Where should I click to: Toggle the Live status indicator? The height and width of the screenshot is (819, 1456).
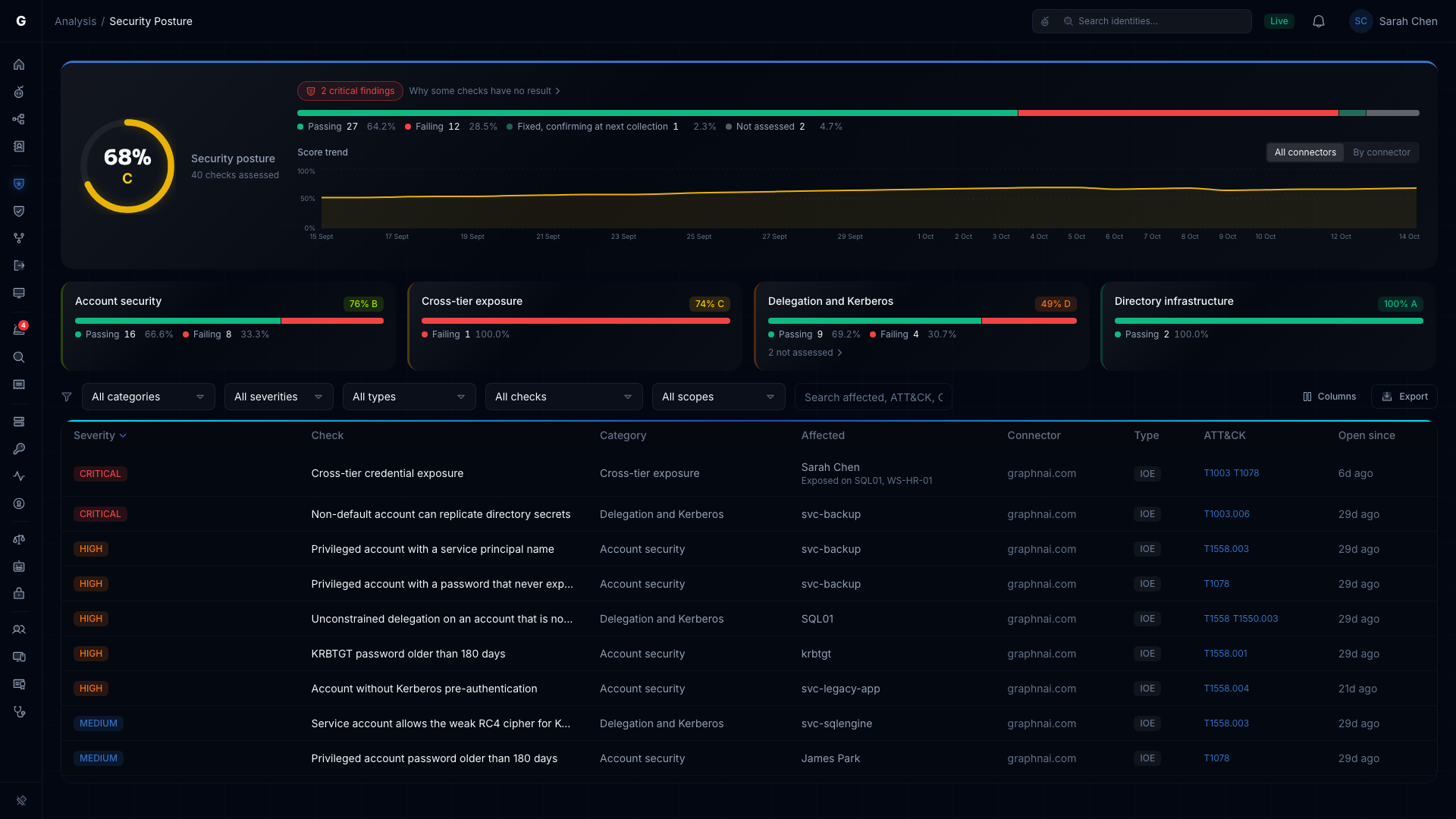[x=1279, y=21]
